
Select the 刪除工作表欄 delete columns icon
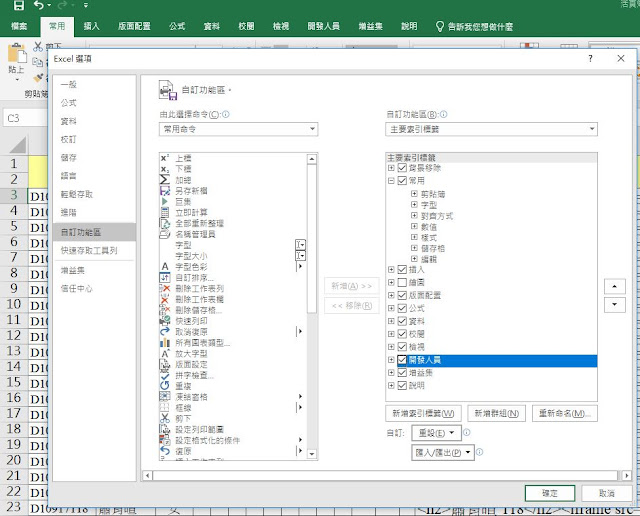[164, 299]
